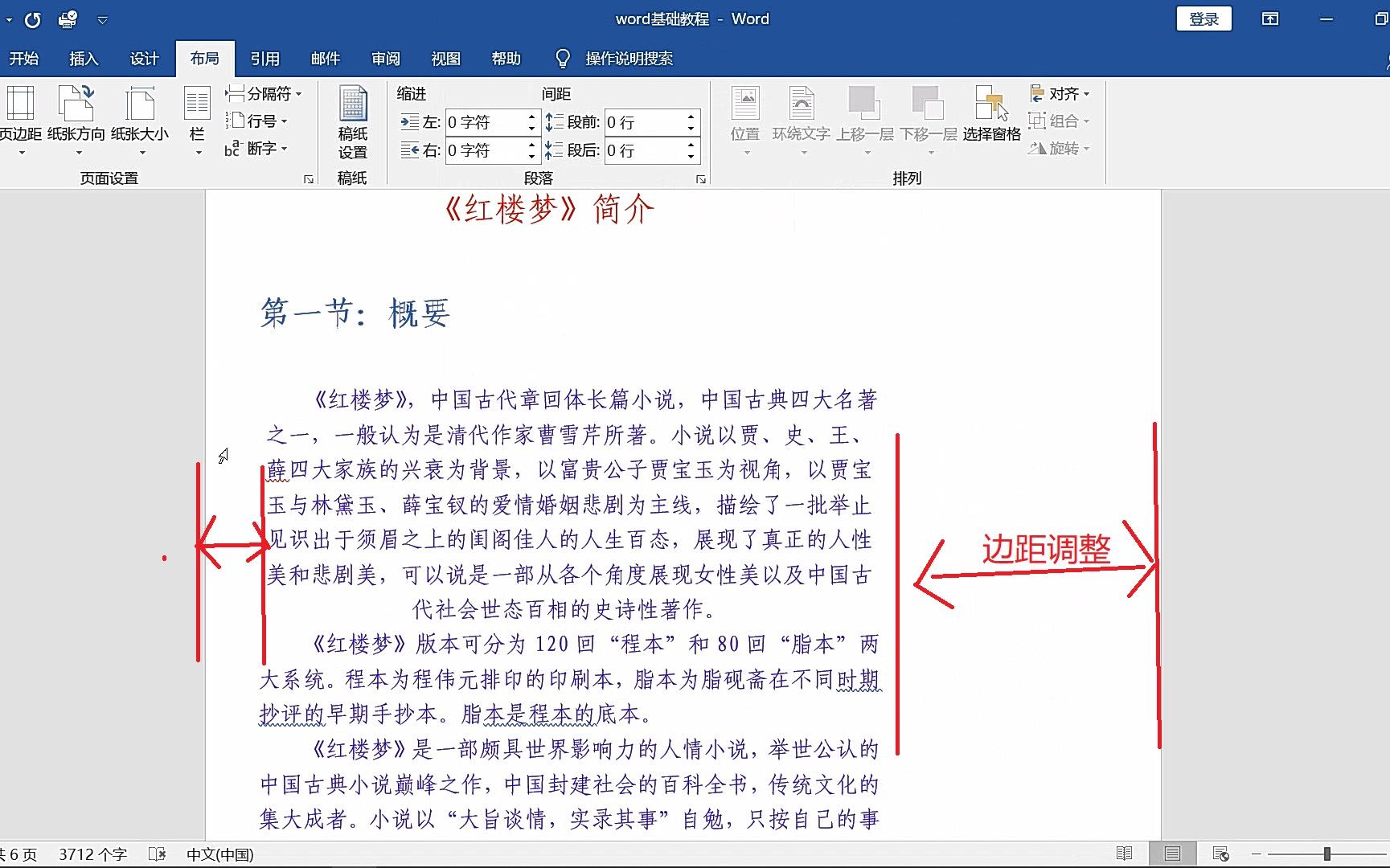The width and height of the screenshot is (1390, 868).
Task: Click the 稿纸设置 (Manuscript paper) button
Action: pos(352,122)
